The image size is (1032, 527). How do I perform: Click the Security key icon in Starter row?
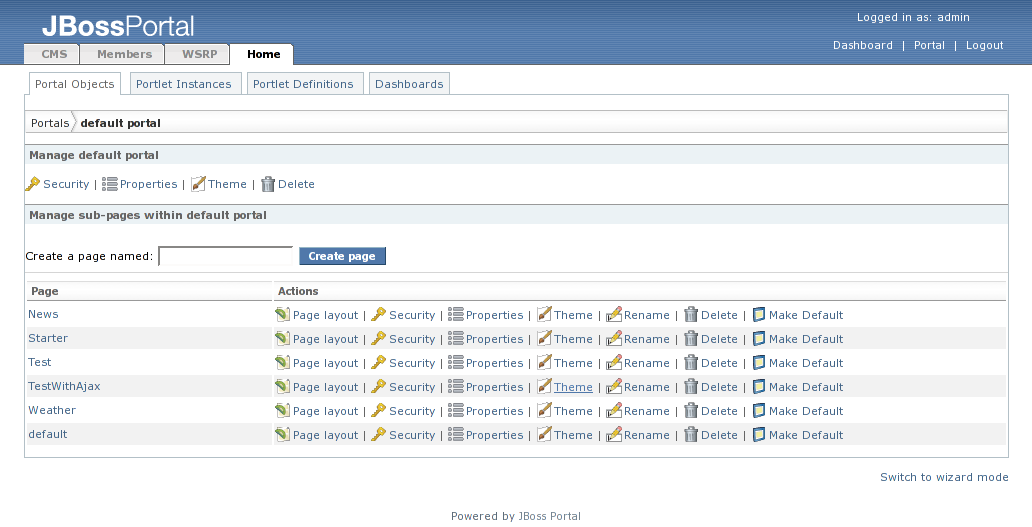(378, 339)
